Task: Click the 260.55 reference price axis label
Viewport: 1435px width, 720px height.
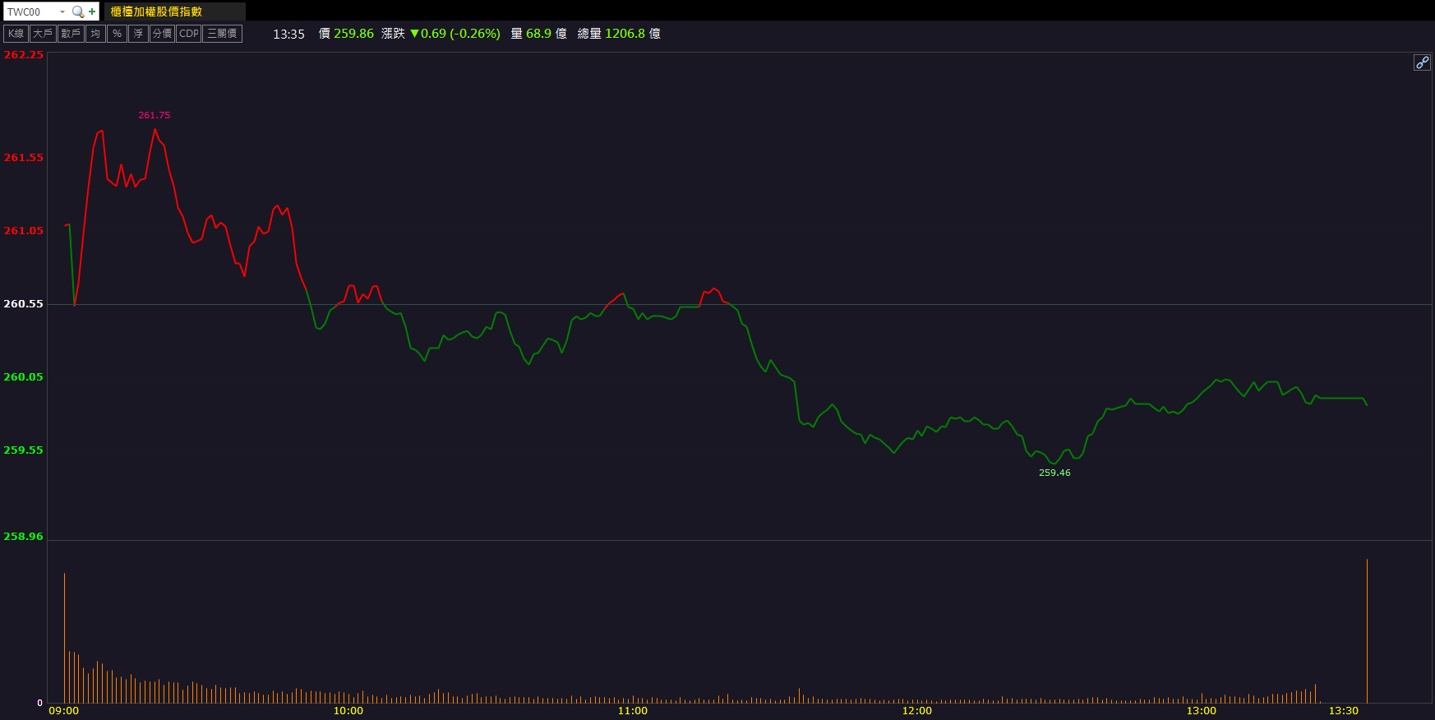Action: click(x=24, y=304)
